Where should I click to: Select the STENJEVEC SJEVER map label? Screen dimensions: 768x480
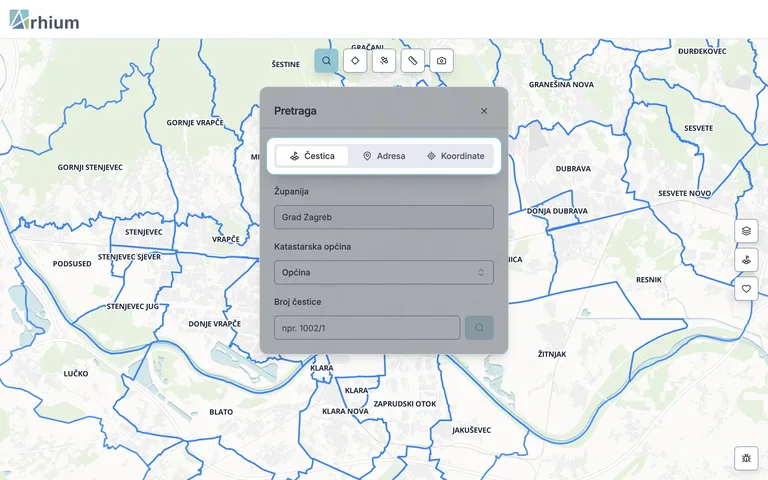pyautogui.click(x=129, y=257)
